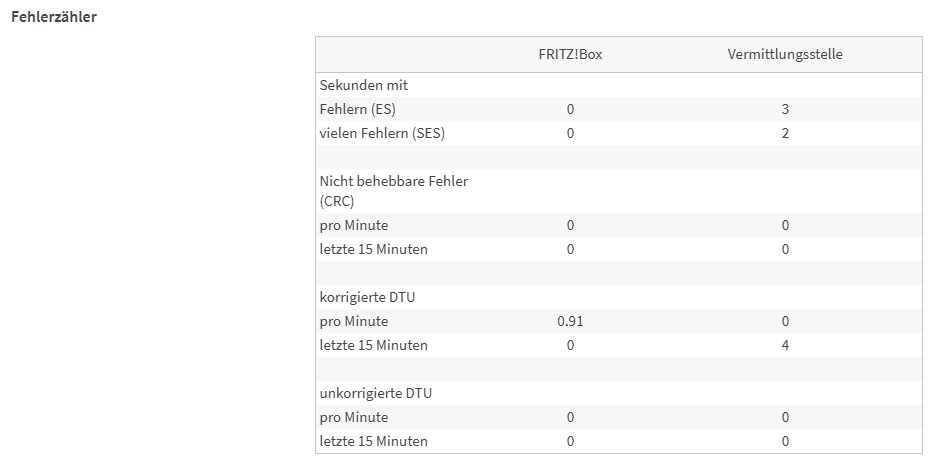Image resolution: width=942 pixels, height=462 pixels.
Task: Click the Vermittlungsstelle SES value 2
Action: point(785,133)
